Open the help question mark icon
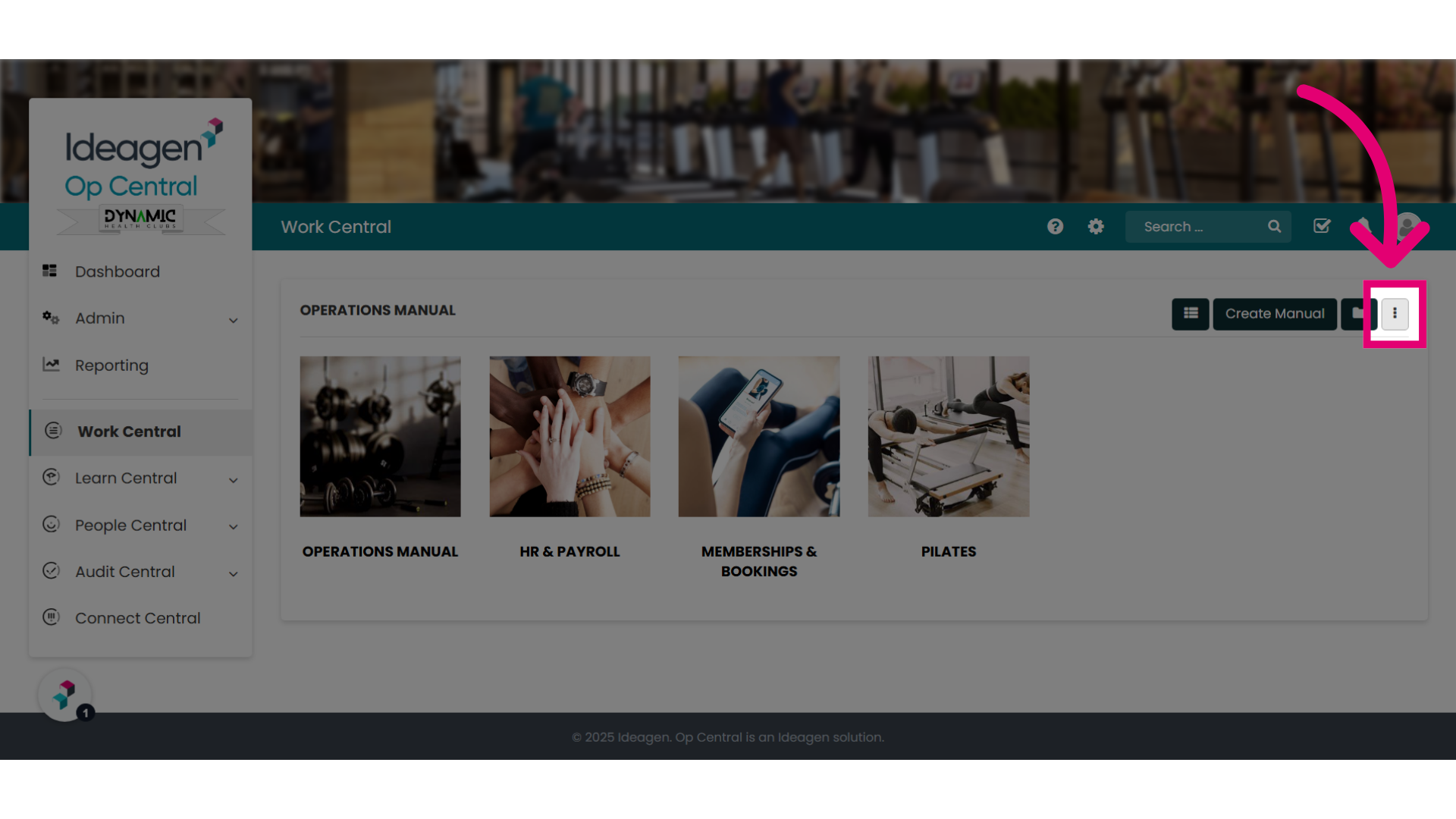Viewport: 1456px width, 819px height. [x=1055, y=227]
